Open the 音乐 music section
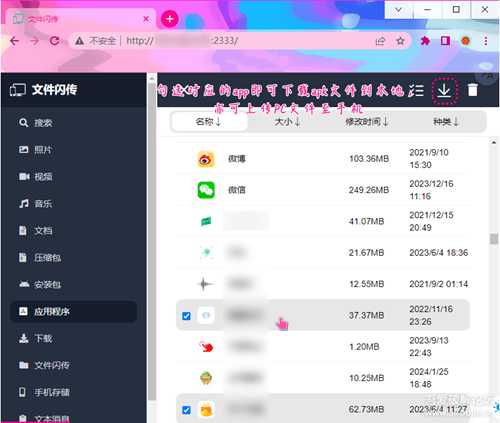The width and height of the screenshot is (500, 423). tap(74, 204)
